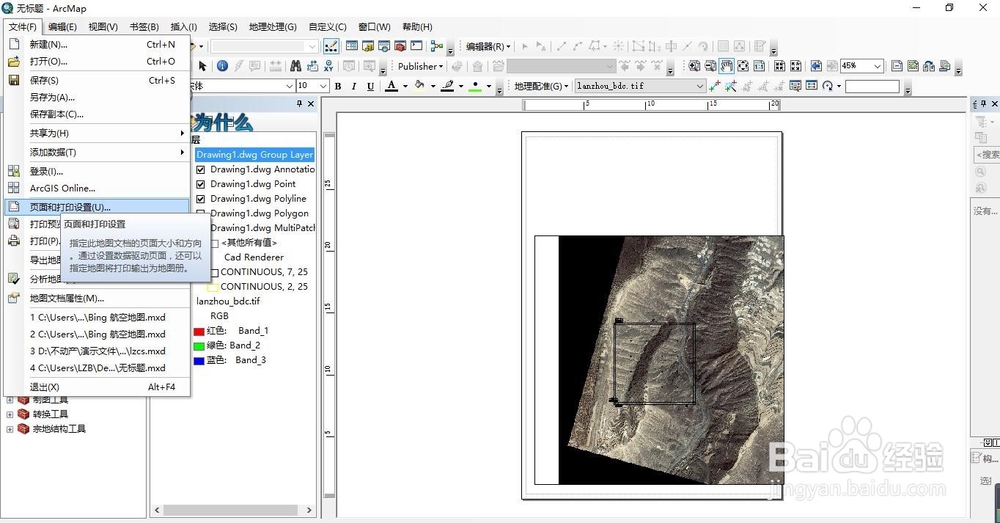Activate the Identify tool

coord(222,66)
